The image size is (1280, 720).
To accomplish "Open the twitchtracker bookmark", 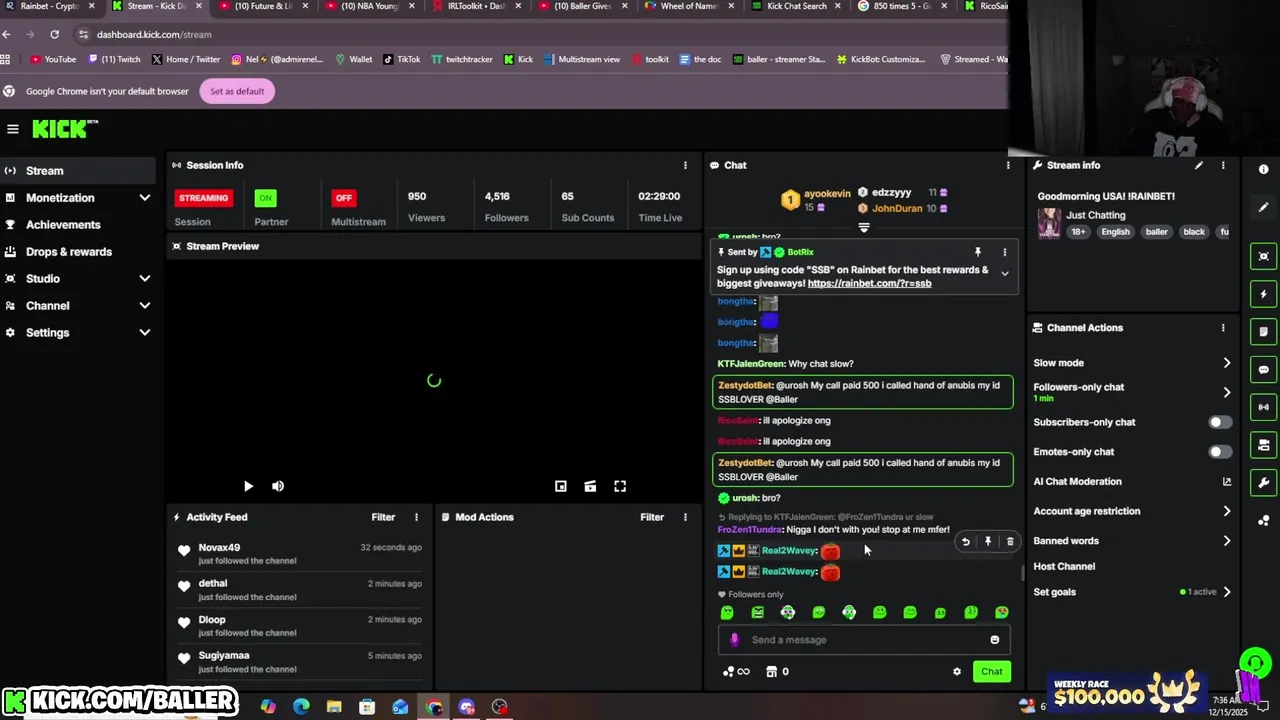I will [462, 59].
